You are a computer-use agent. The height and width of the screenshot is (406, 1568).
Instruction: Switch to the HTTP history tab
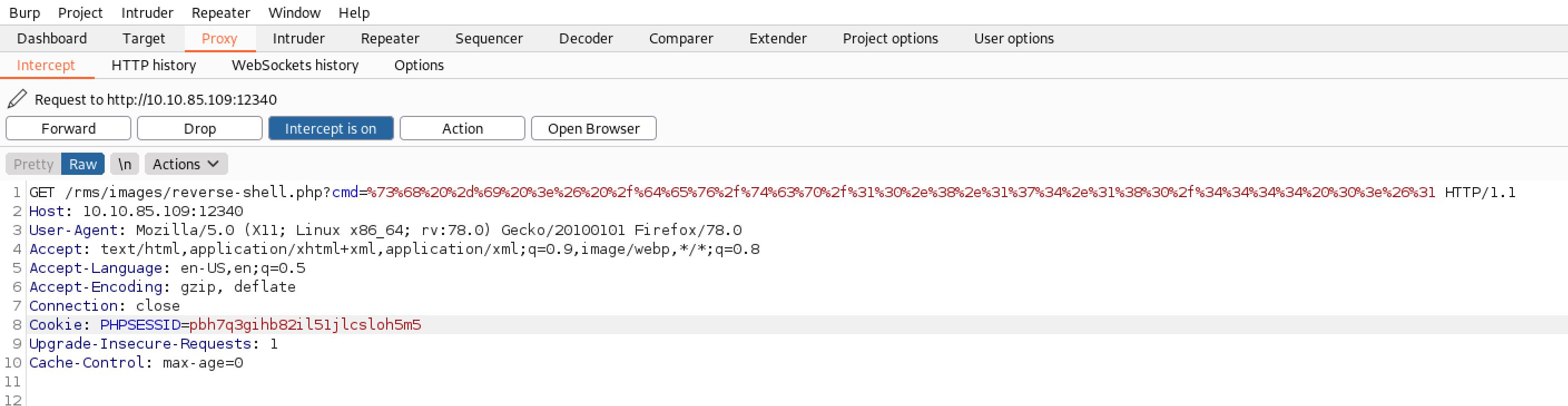click(154, 65)
